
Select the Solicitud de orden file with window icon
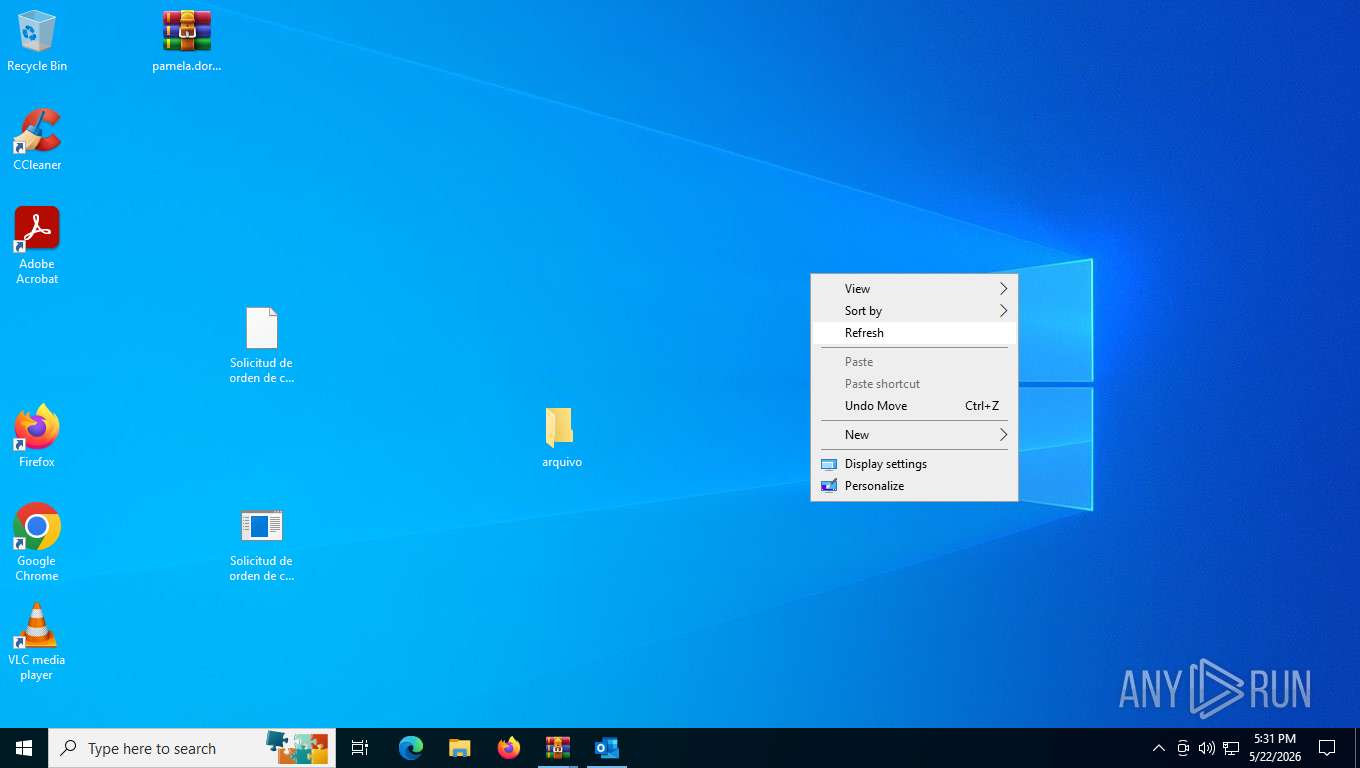pyautogui.click(x=261, y=543)
